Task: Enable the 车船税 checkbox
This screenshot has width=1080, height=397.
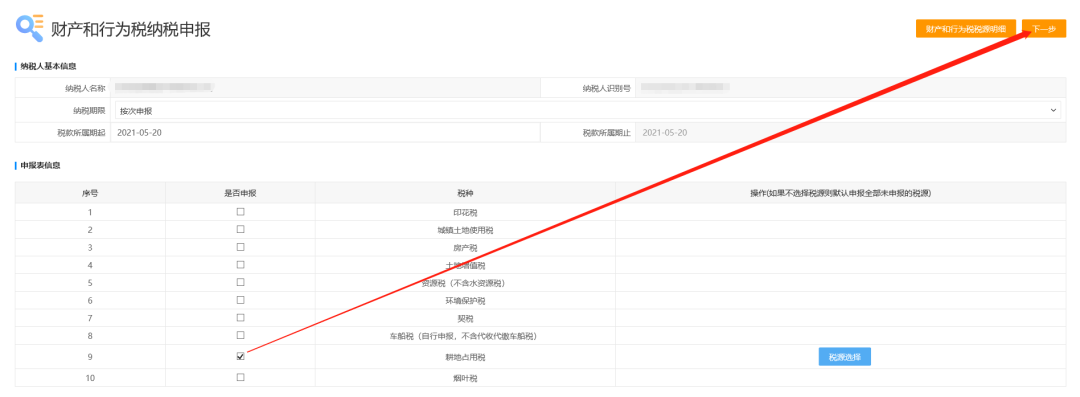Action: coord(240,335)
